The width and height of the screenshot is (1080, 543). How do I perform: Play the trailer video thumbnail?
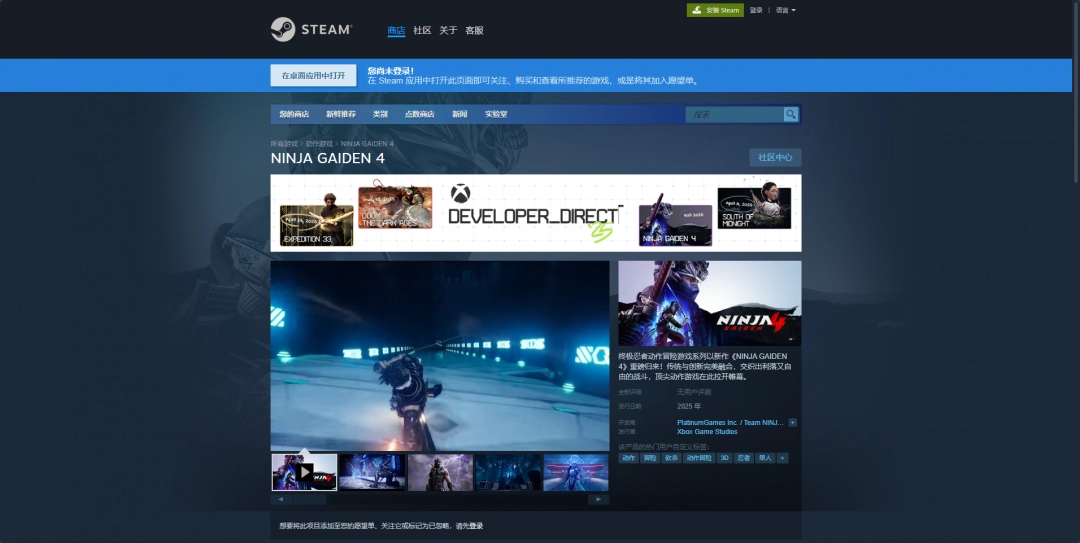coord(304,472)
